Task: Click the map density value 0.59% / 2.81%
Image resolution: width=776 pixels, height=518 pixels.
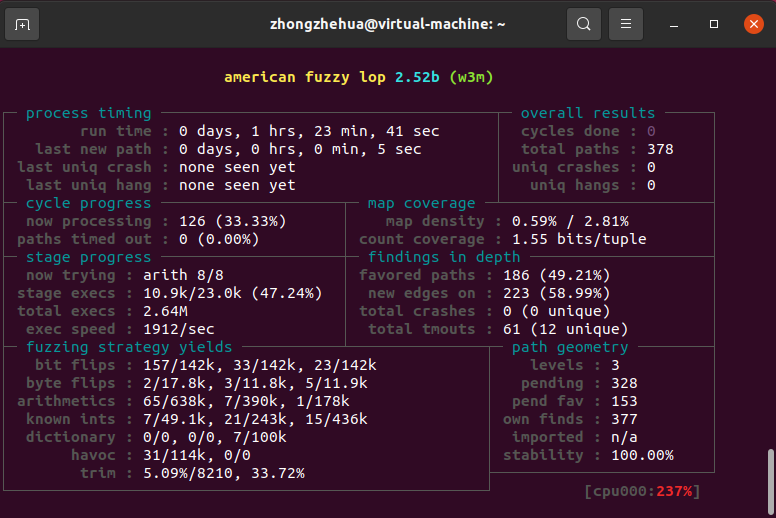Action: coord(570,221)
